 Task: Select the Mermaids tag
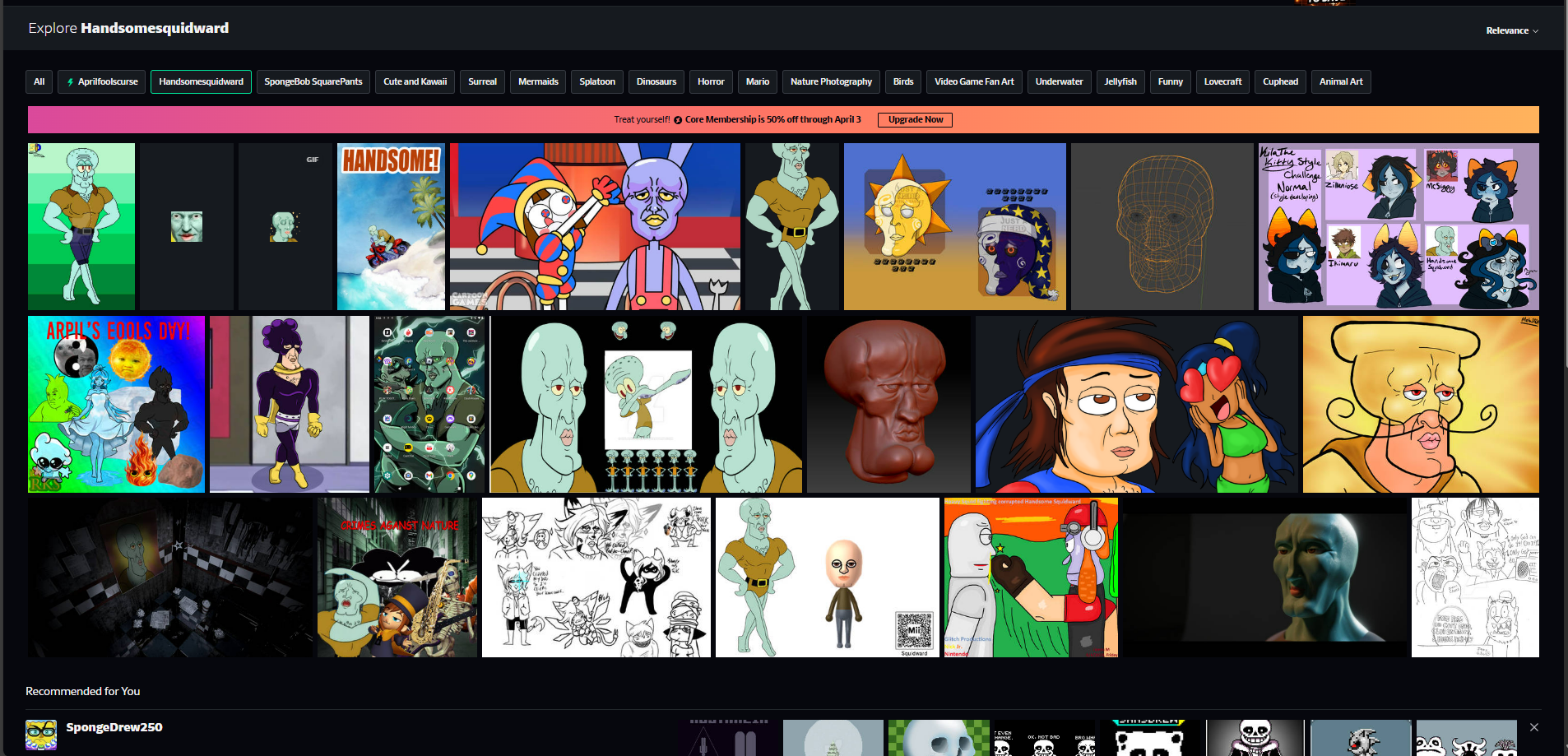(538, 81)
